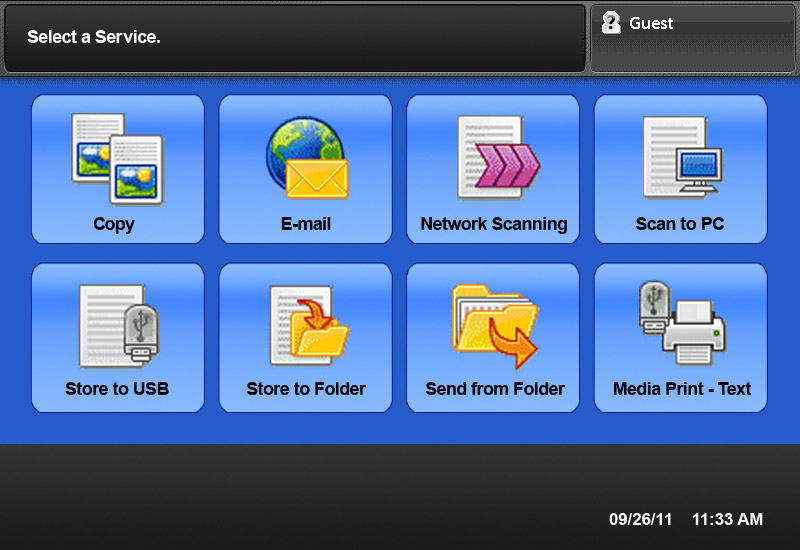Click the 'Select a Service.' message text
The image size is (800, 550).
click(x=94, y=37)
